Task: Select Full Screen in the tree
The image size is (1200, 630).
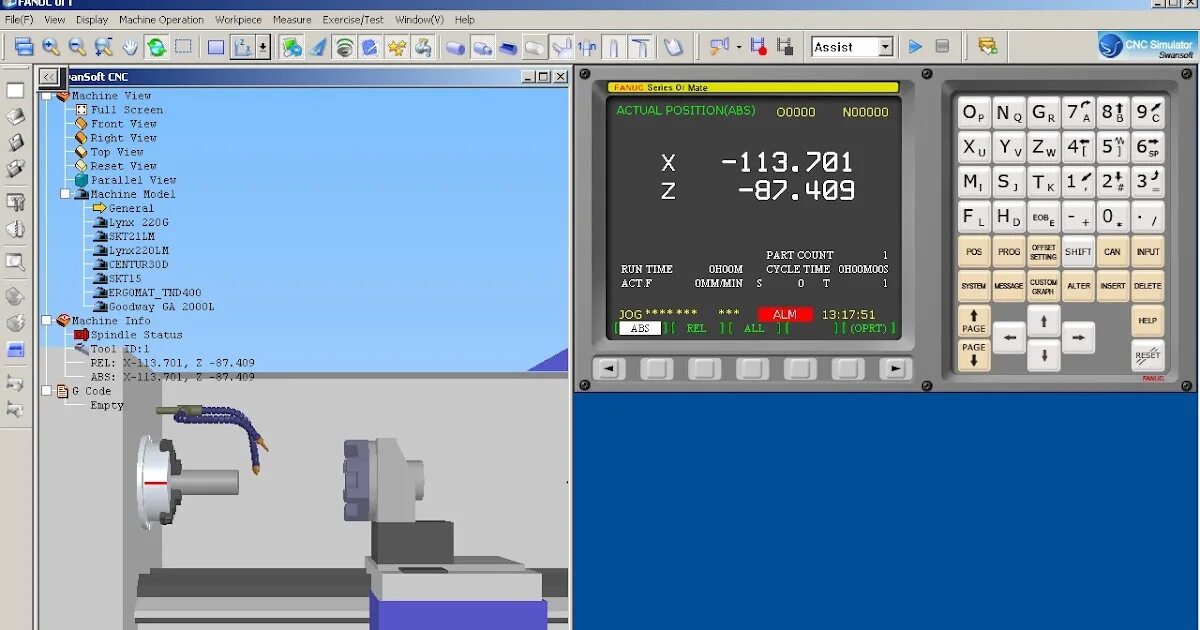Action: (126, 110)
